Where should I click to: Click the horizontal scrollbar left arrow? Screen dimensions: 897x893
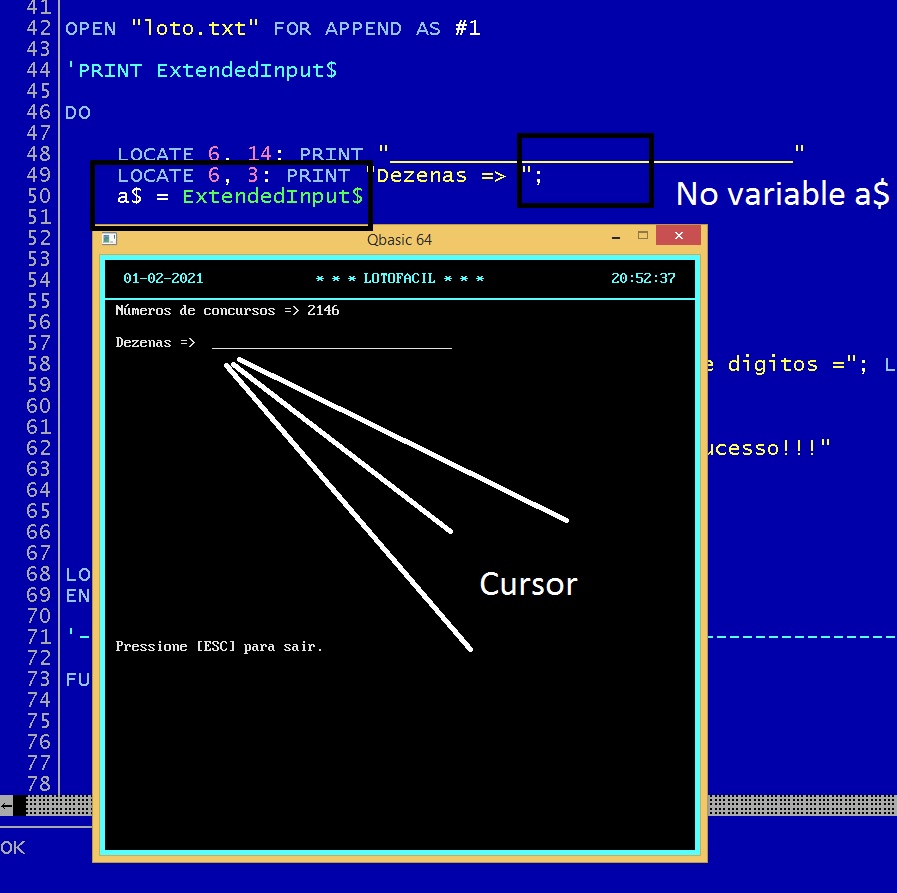click(6, 805)
